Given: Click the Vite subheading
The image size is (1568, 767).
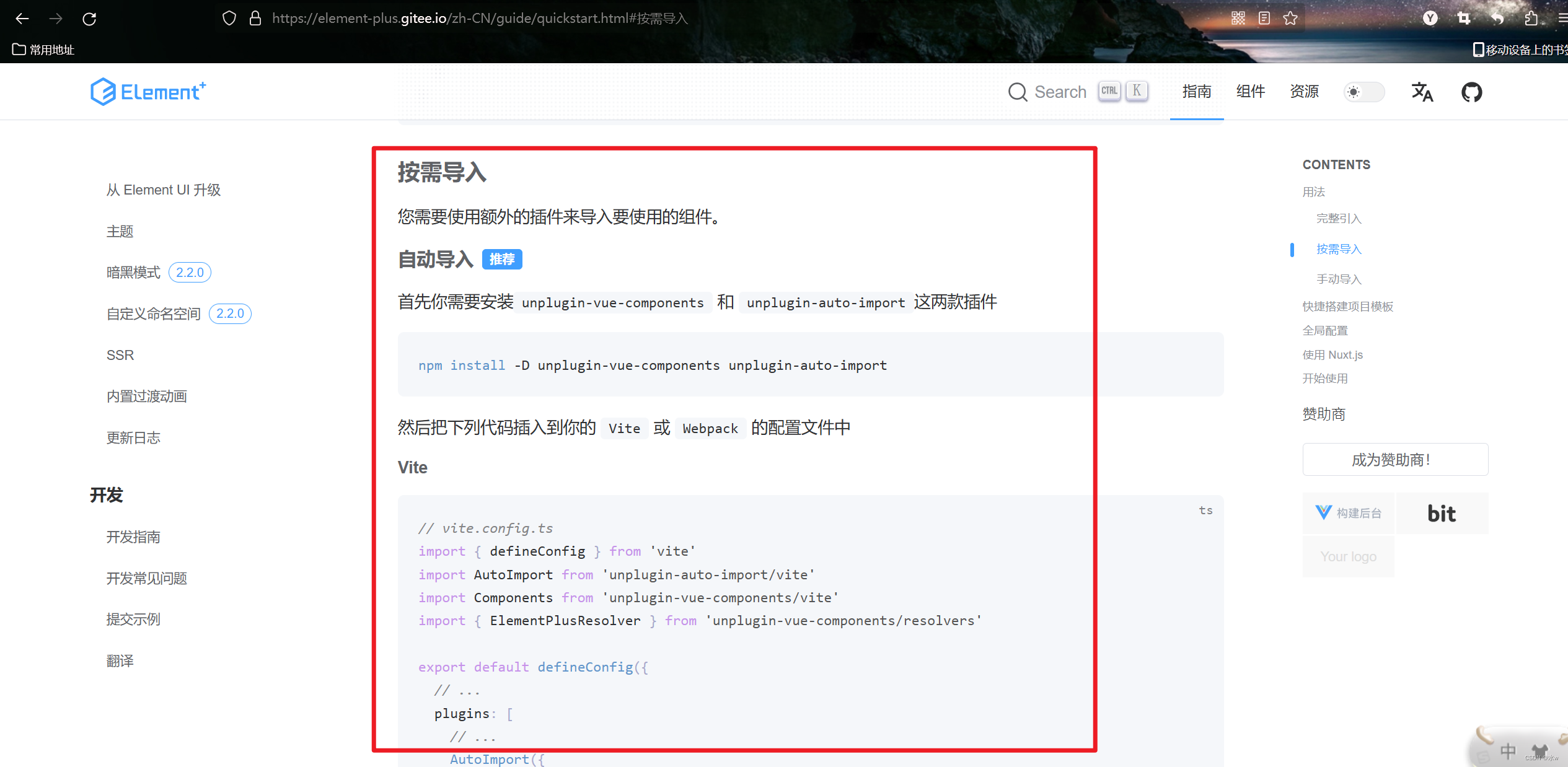Looking at the screenshot, I should click(413, 468).
